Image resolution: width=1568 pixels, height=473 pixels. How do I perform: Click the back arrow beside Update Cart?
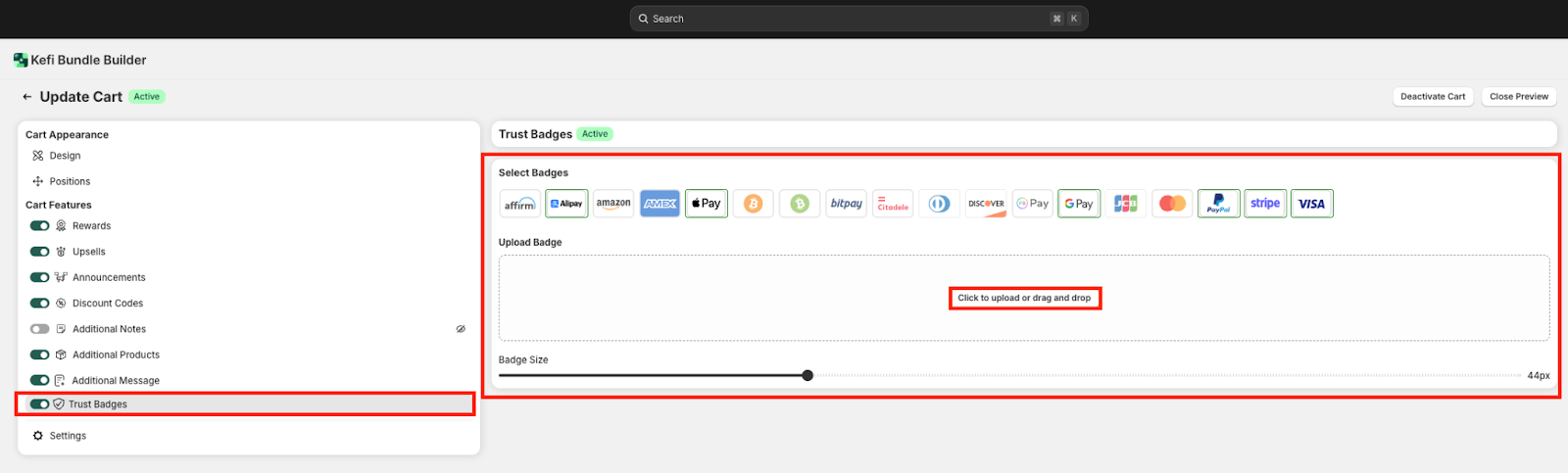coord(27,97)
